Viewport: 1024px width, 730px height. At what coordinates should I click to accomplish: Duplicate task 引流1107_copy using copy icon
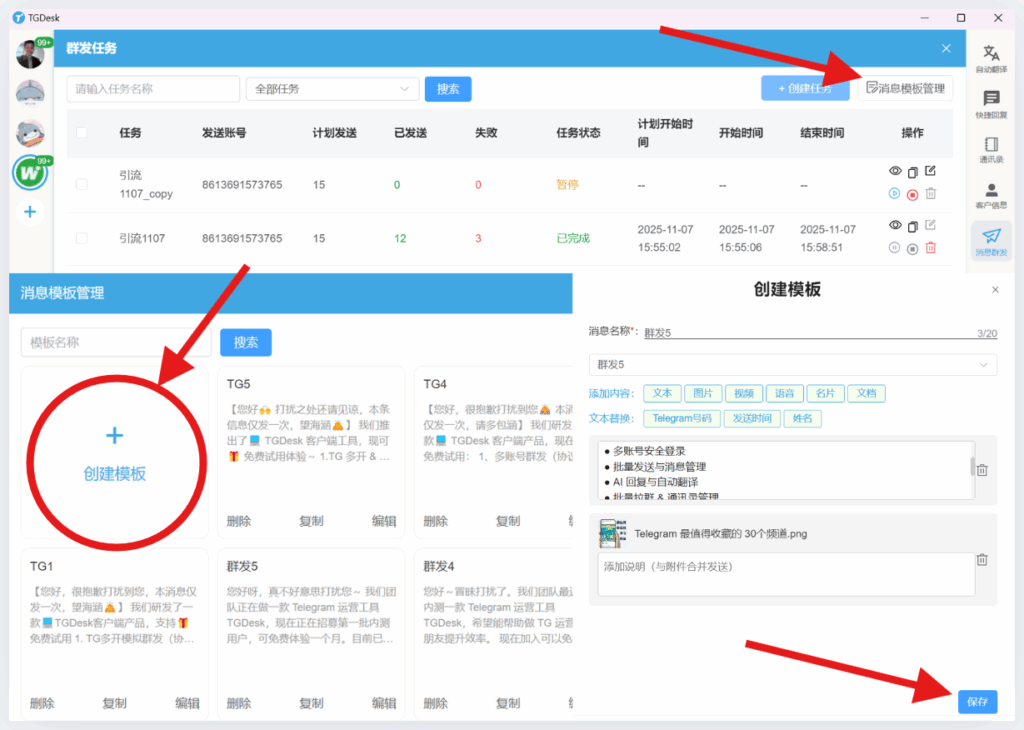click(x=912, y=170)
